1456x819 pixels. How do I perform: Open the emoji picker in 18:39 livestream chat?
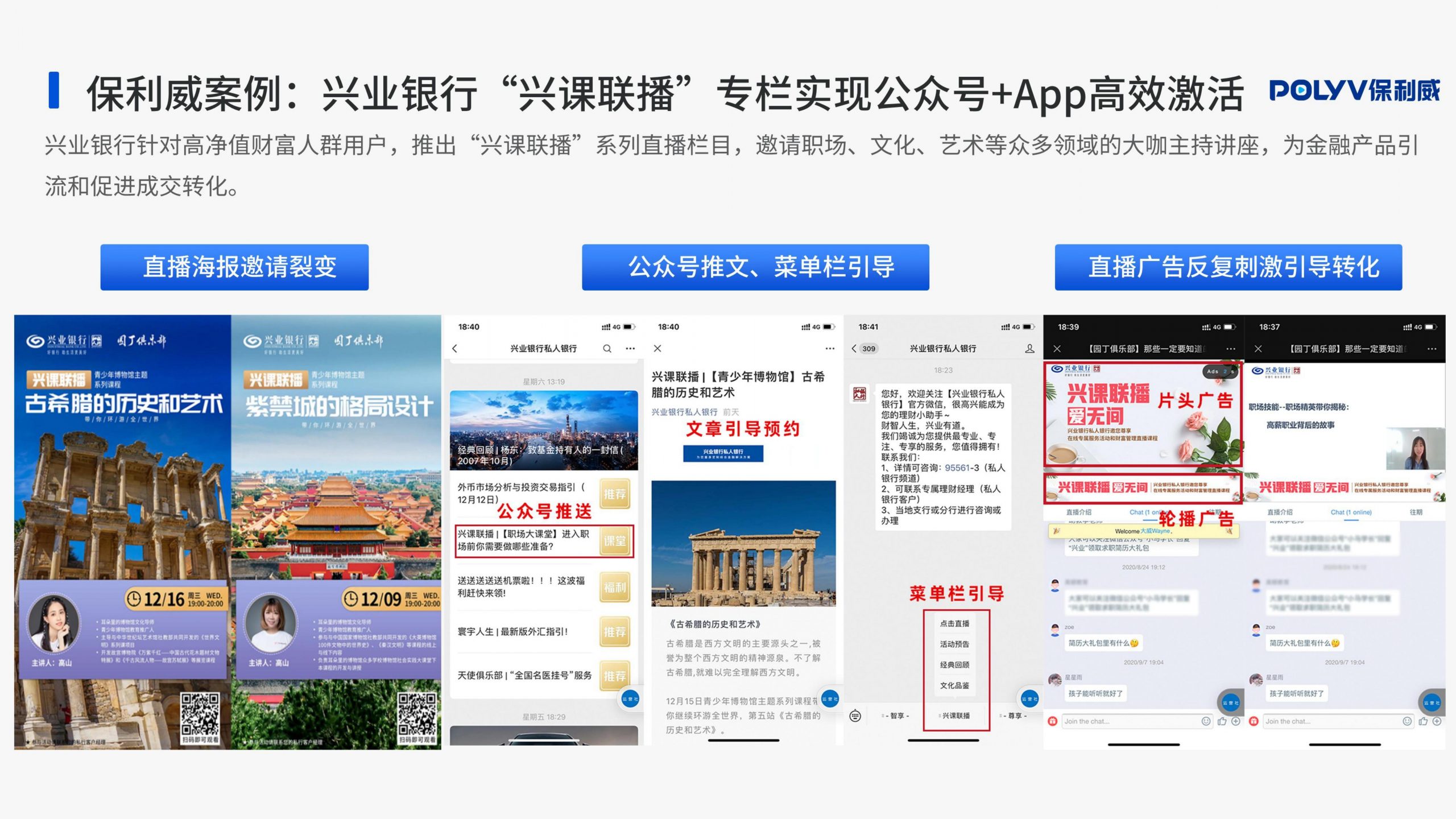pos(1206,721)
